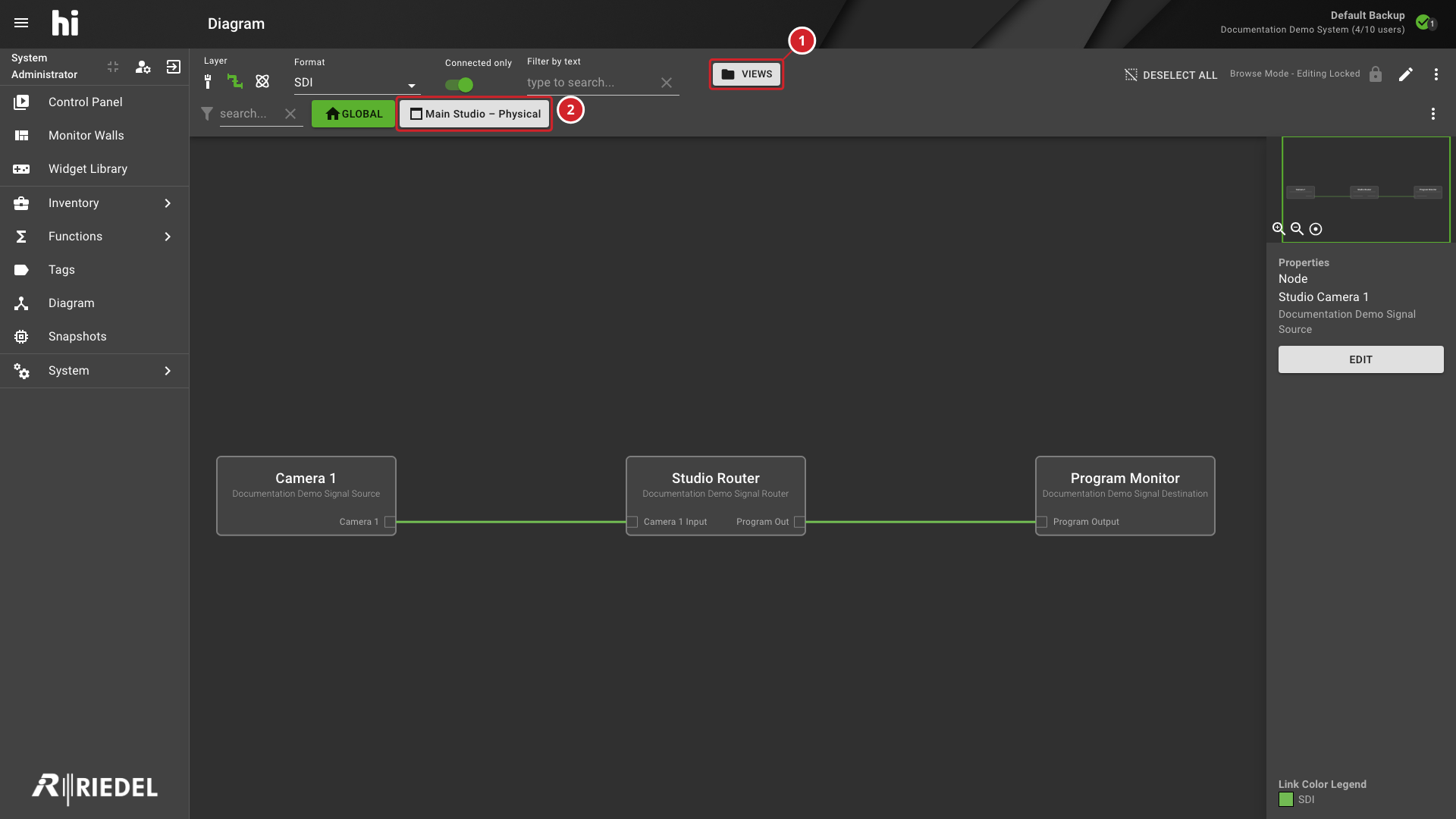Clear the Filter by text field
This screenshot has height=819, width=1456.
pos(667,83)
